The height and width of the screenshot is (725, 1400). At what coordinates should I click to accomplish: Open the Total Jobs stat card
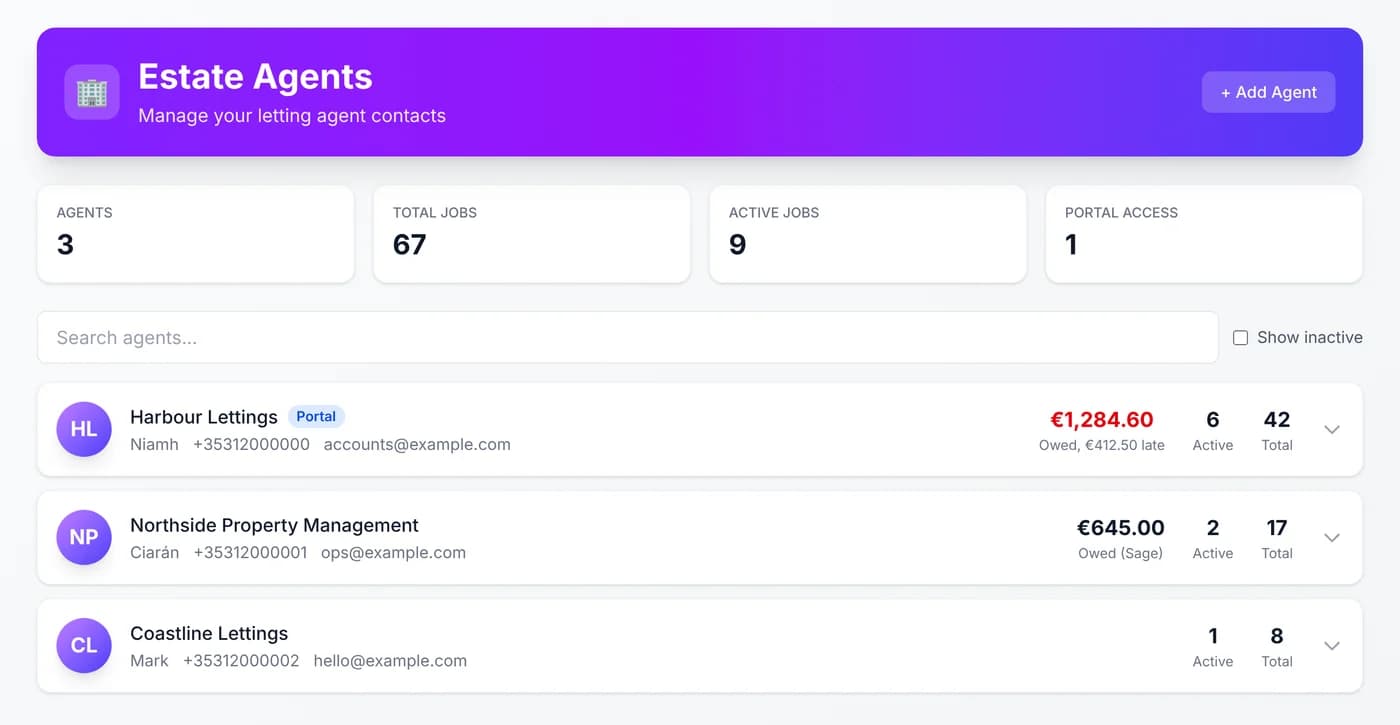pyautogui.click(x=531, y=234)
